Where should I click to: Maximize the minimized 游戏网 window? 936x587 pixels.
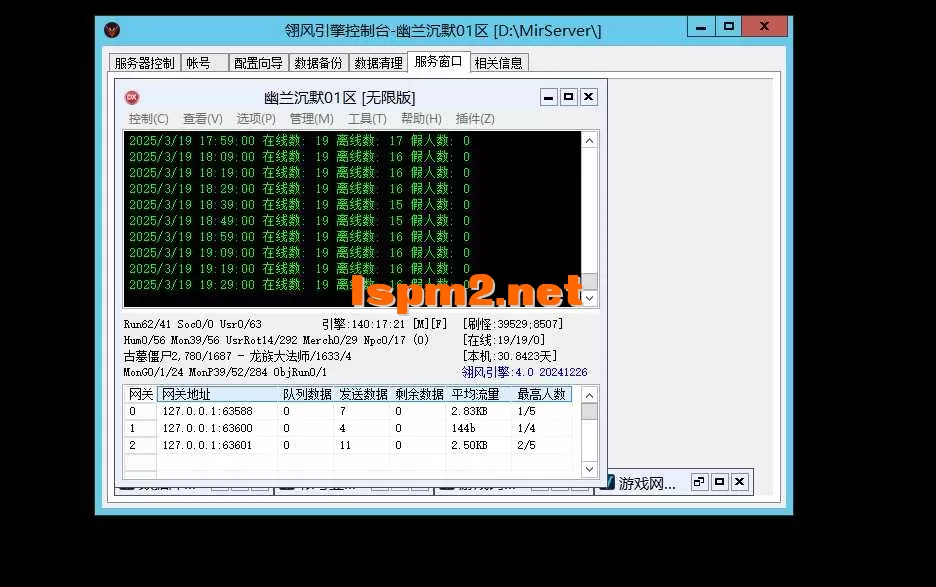(x=719, y=482)
